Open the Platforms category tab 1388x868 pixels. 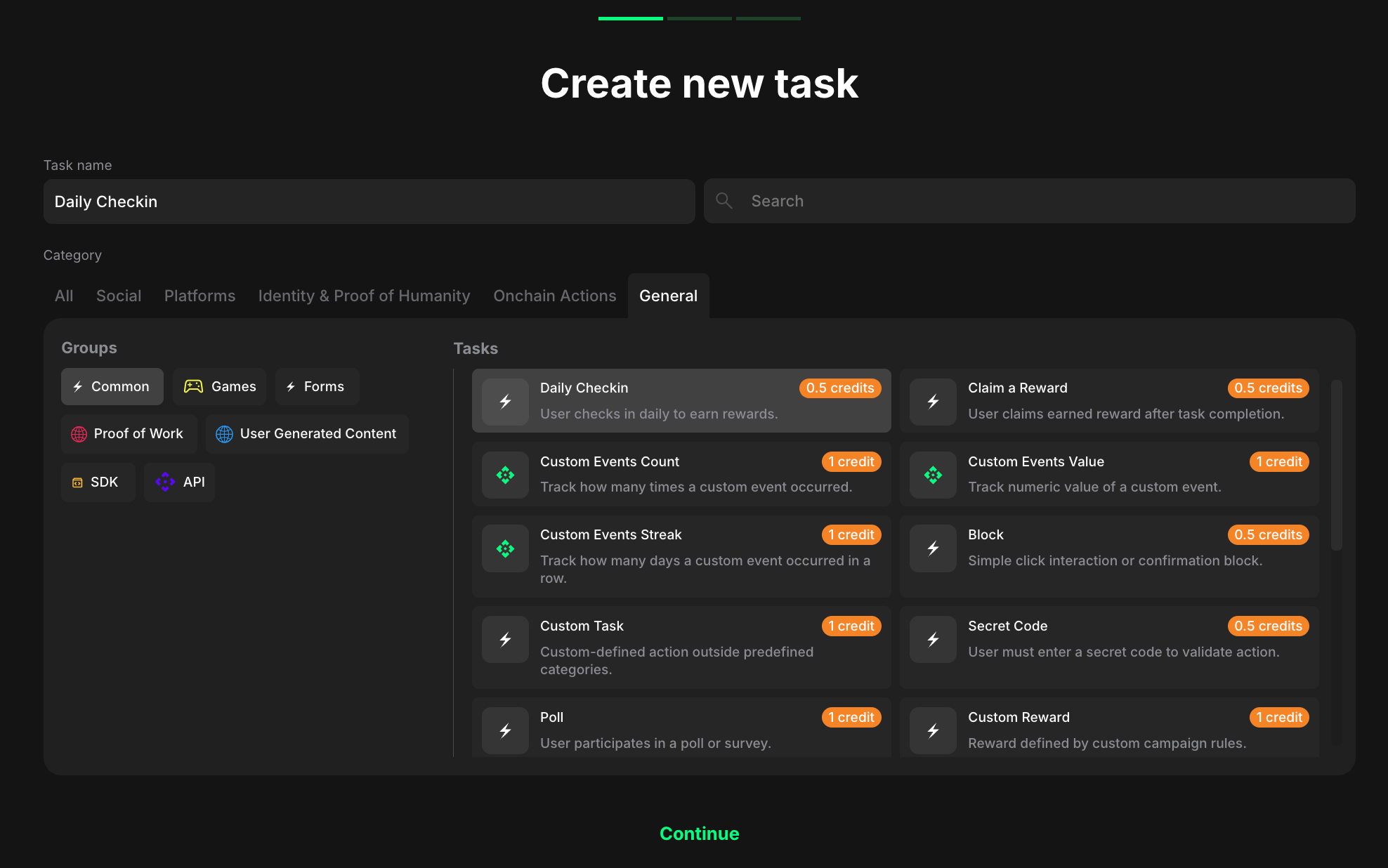(199, 296)
